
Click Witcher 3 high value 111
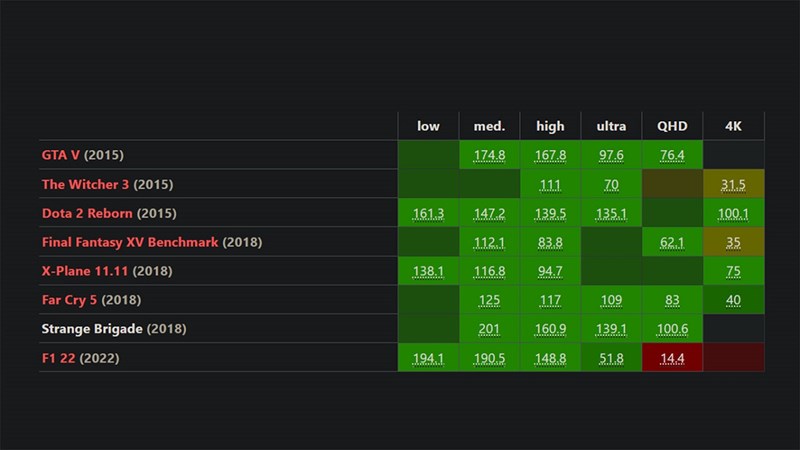point(550,185)
